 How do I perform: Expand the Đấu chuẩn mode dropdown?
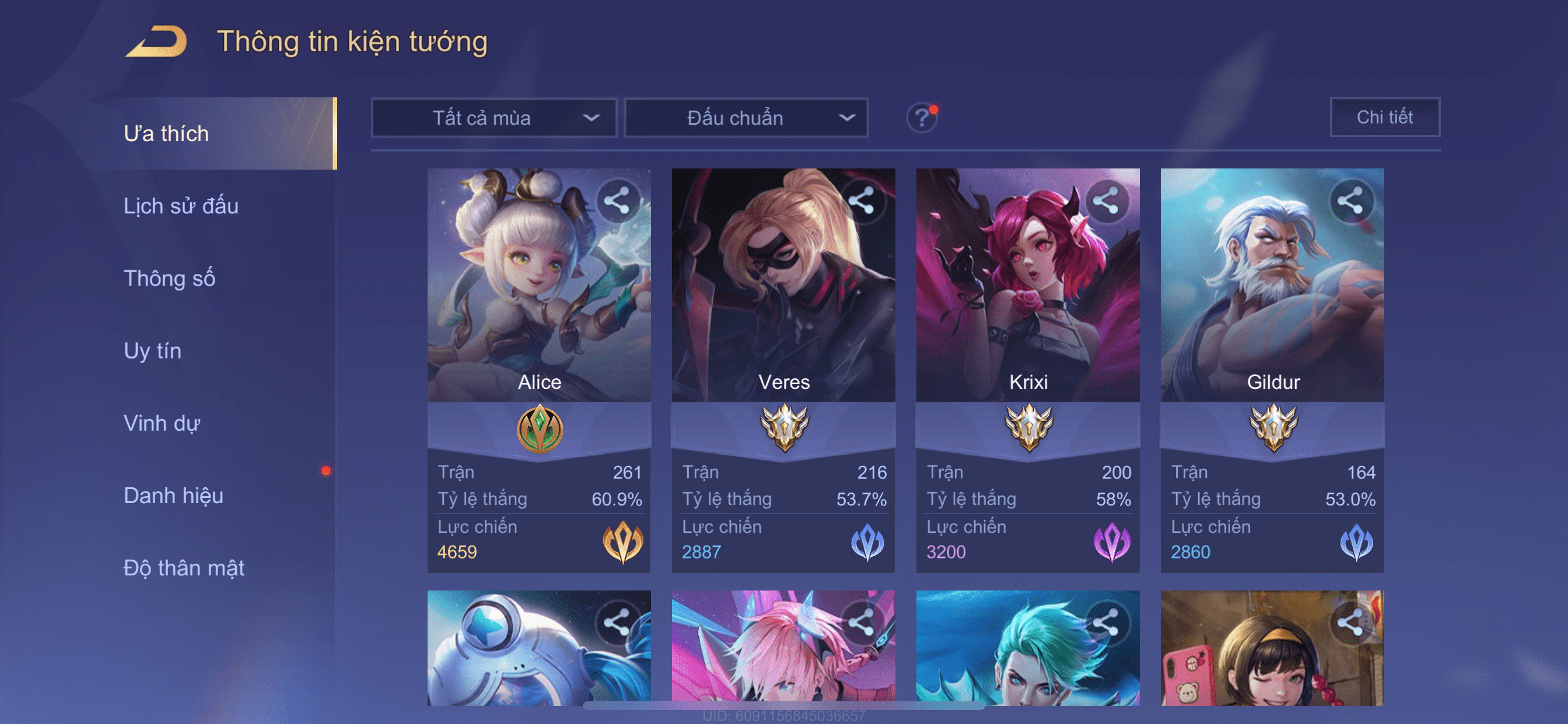[x=746, y=118]
